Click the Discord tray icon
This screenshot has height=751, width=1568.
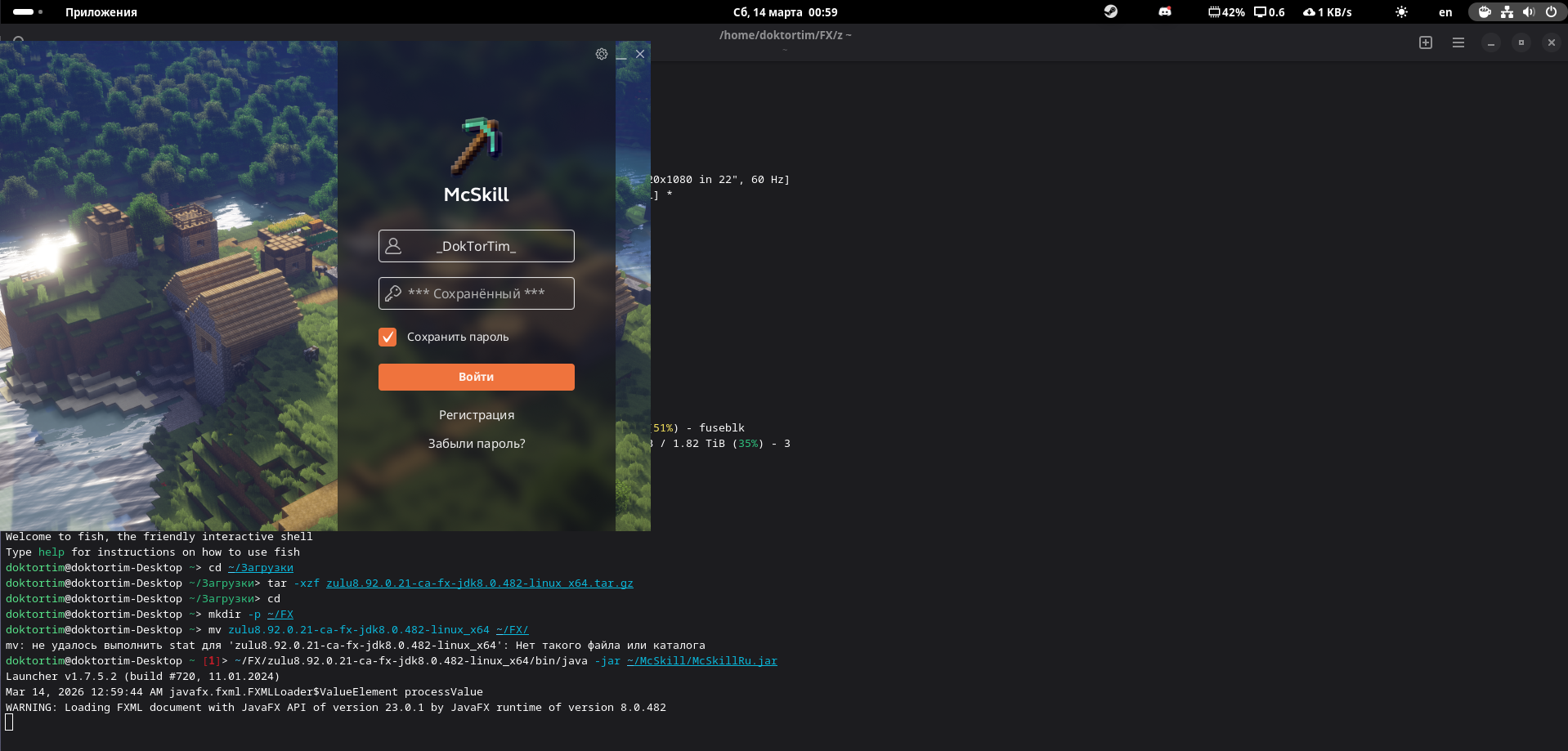coord(1165,11)
